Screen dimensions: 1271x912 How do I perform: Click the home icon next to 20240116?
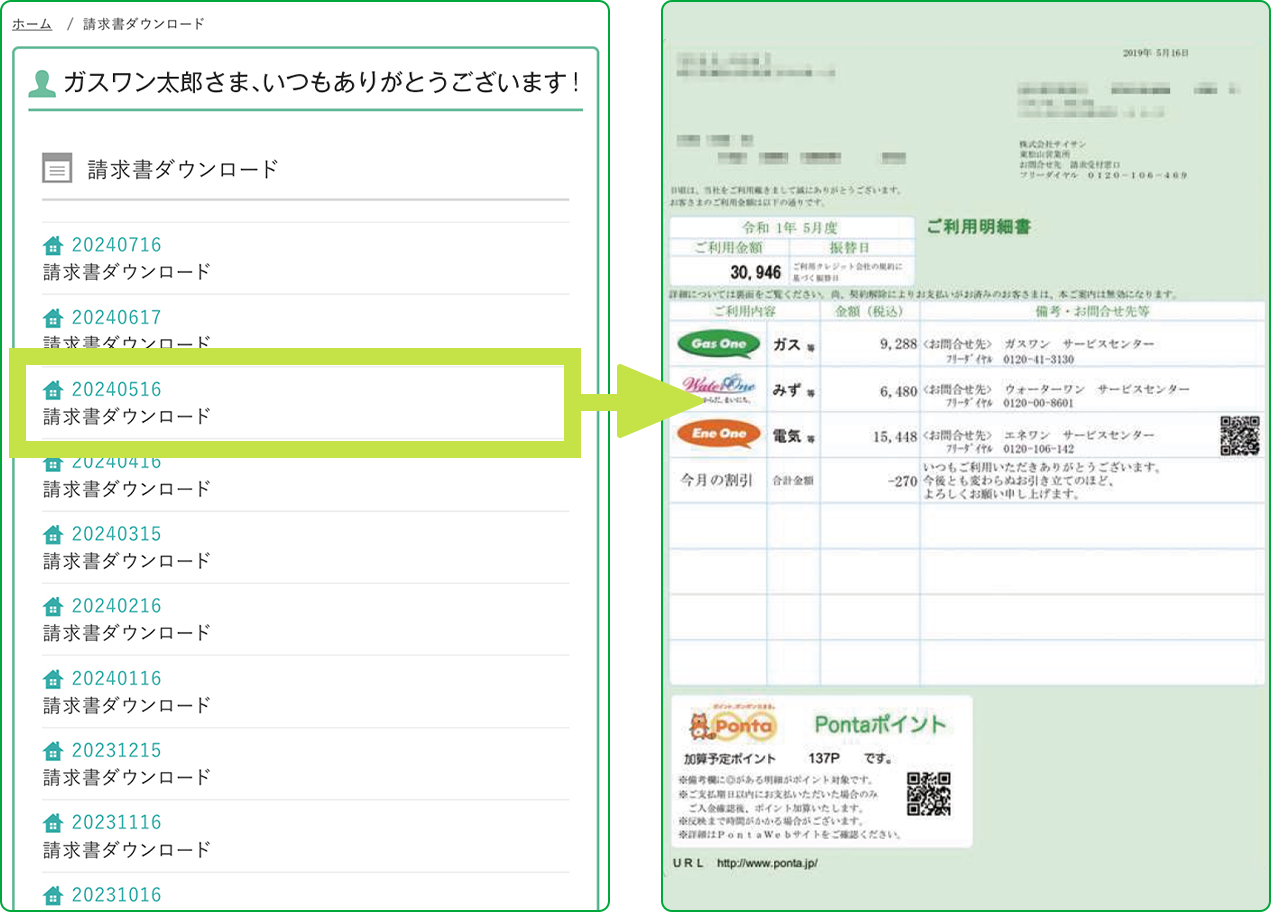(53, 679)
